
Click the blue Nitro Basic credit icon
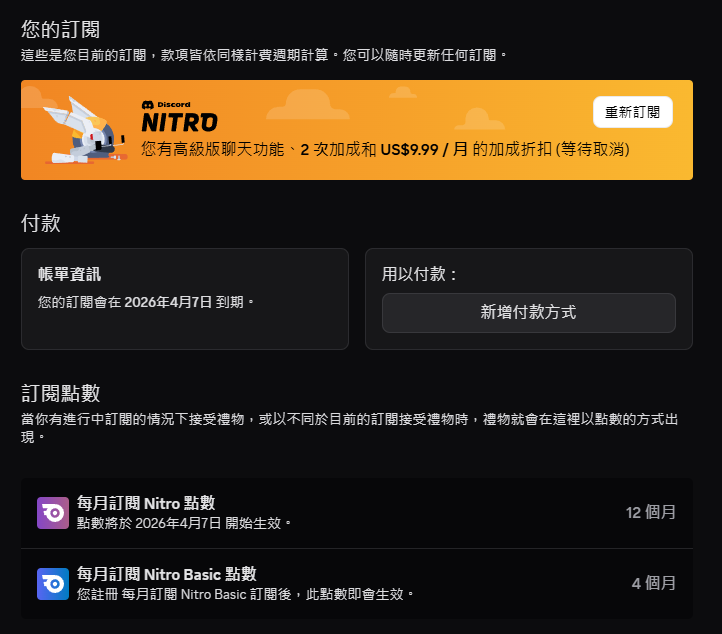tap(53, 583)
